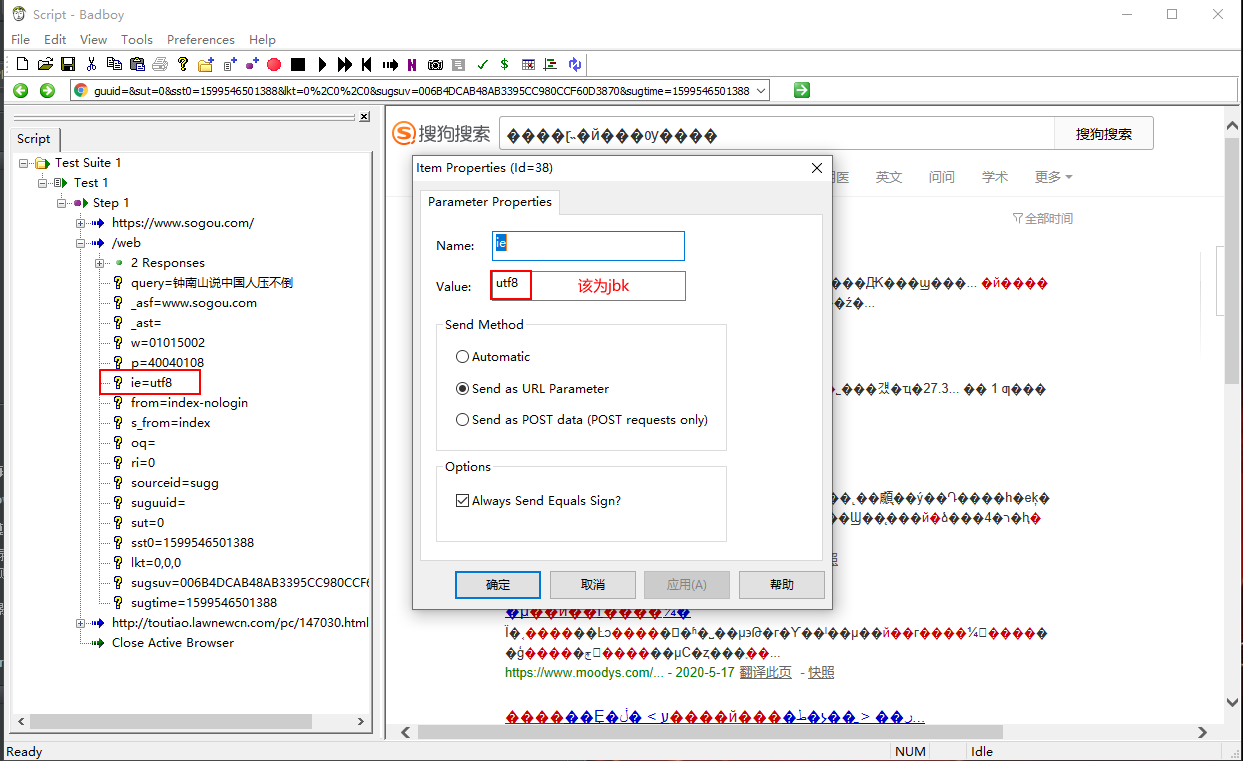Open the Tools menu
Image resolution: width=1243 pixels, height=761 pixels.
click(137, 39)
